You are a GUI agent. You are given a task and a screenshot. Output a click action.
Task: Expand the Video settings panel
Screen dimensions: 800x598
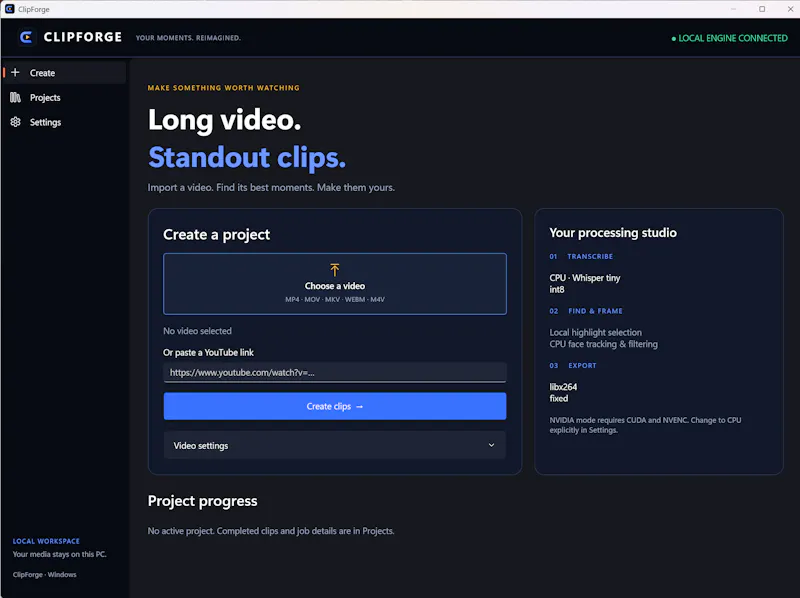click(335, 445)
